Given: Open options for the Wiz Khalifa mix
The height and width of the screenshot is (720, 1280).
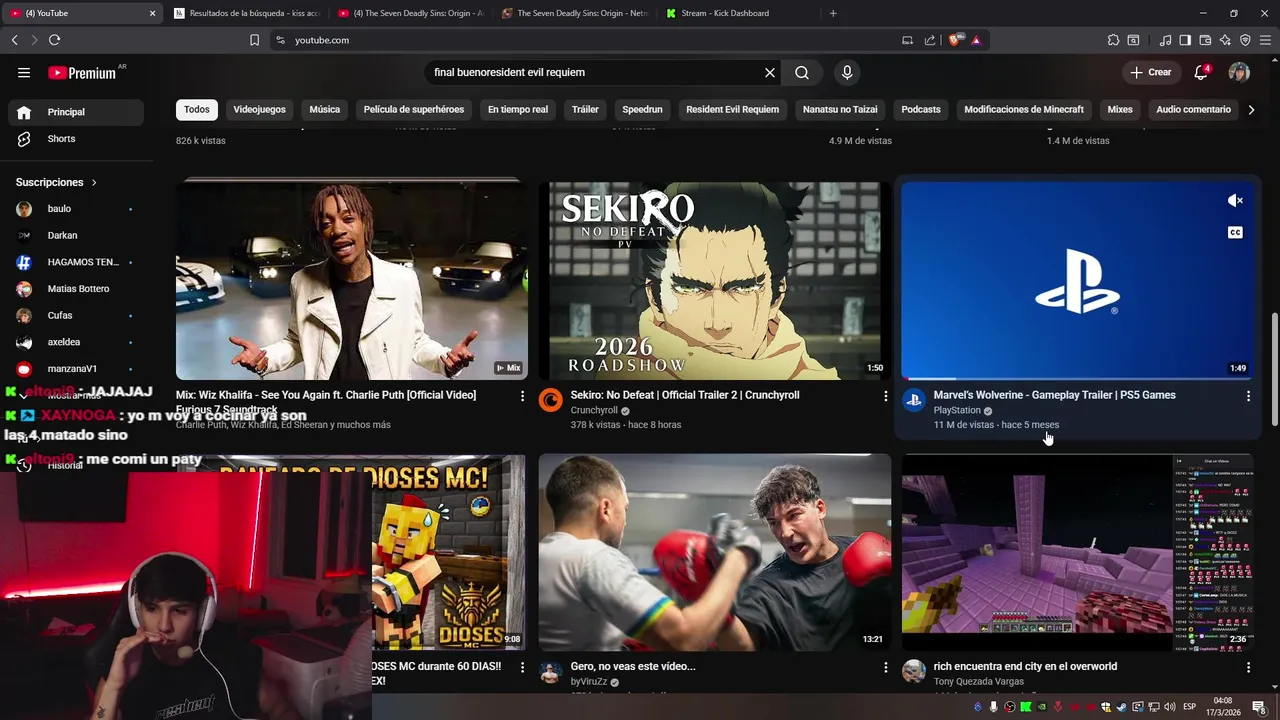Looking at the screenshot, I should (522, 396).
